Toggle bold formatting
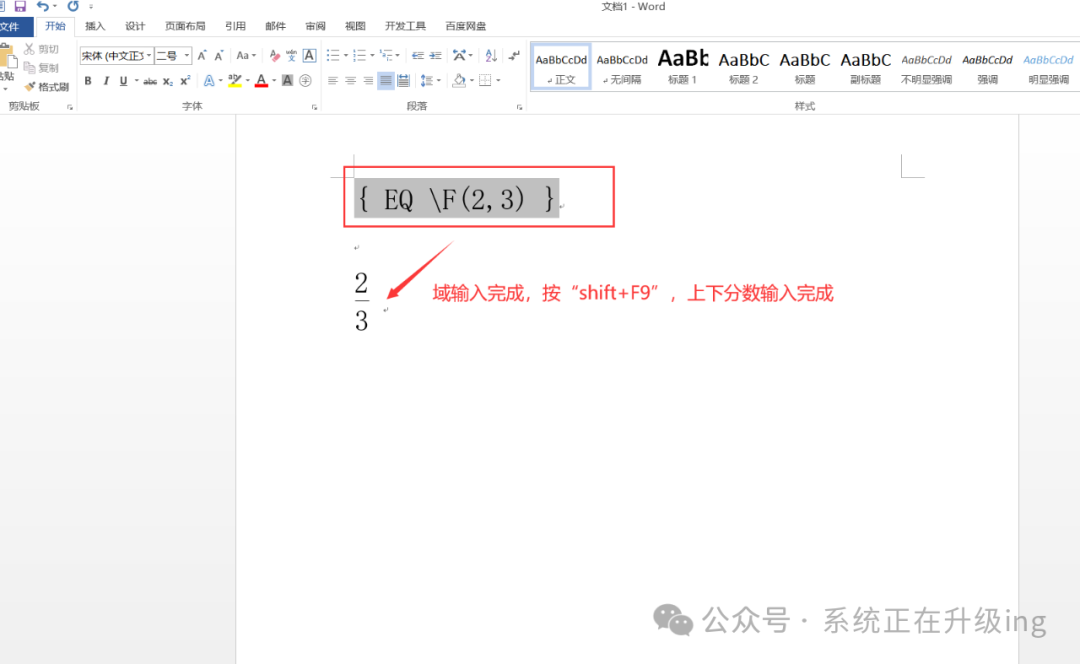Viewport: 1080px width, 664px height. click(x=87, y=81)
